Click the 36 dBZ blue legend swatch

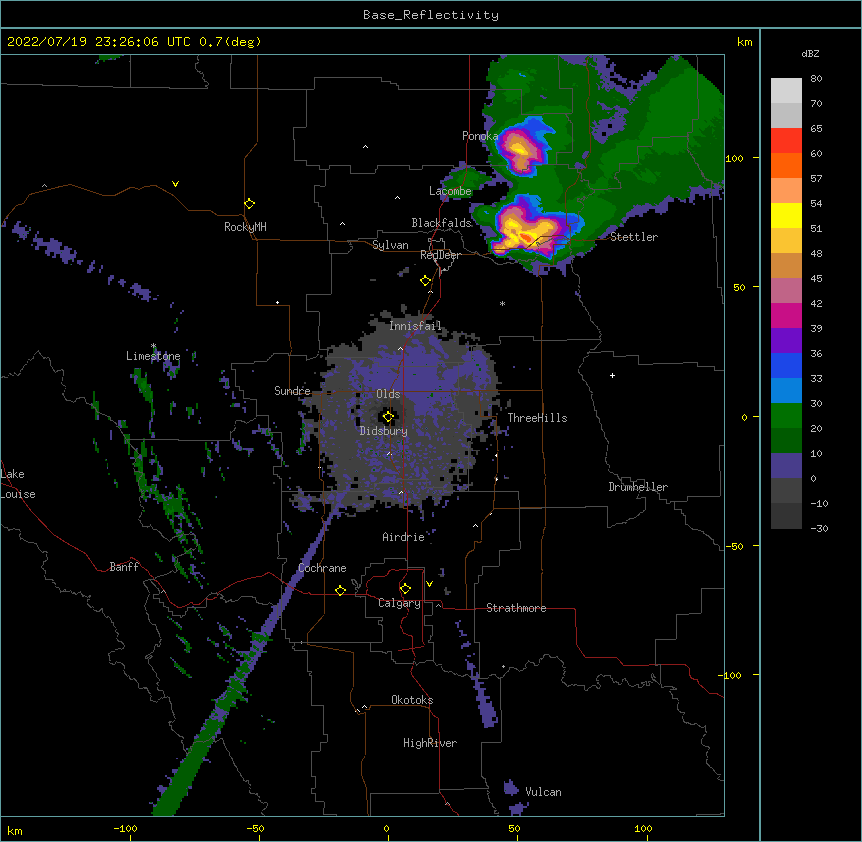click(x=786, y=365)
